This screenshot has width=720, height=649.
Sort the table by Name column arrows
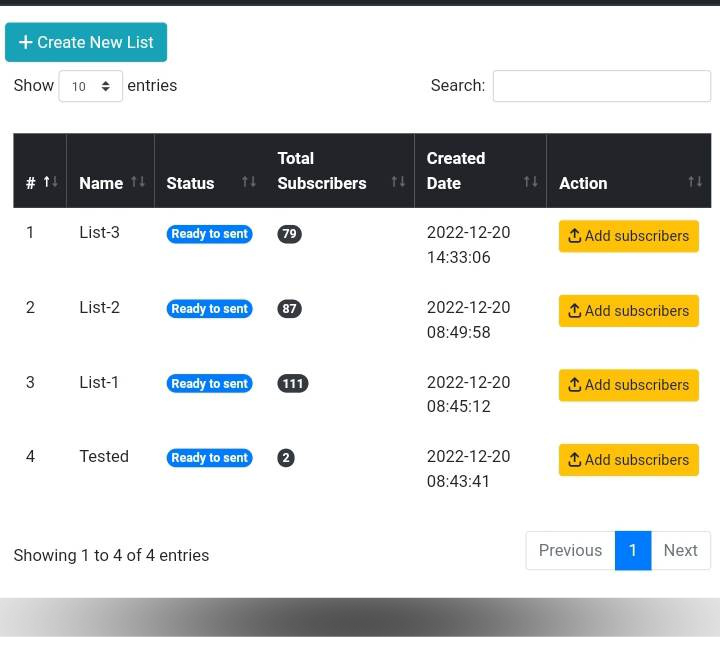point(138,182)
